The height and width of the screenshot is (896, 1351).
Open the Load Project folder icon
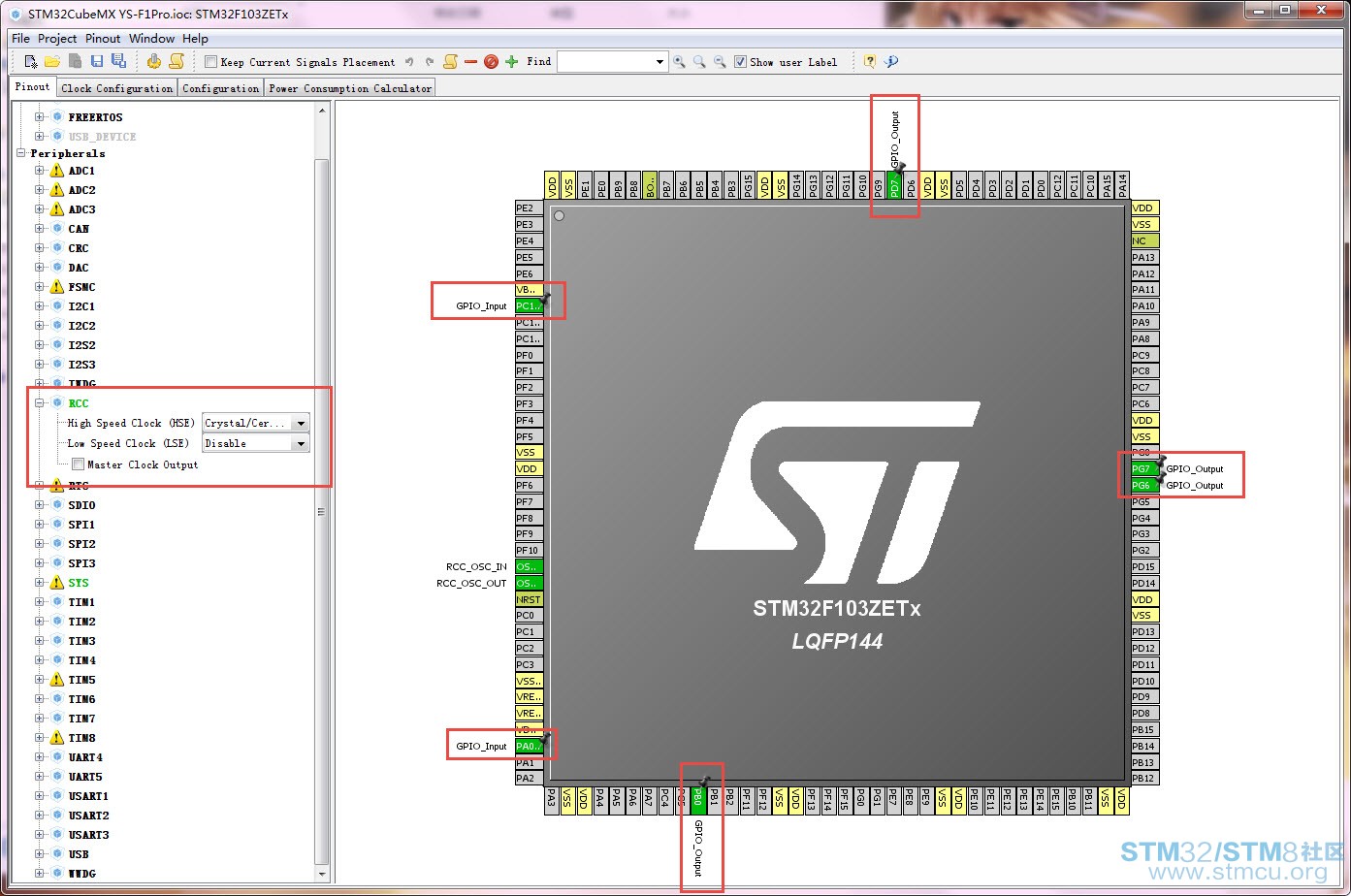pos(52,61)
